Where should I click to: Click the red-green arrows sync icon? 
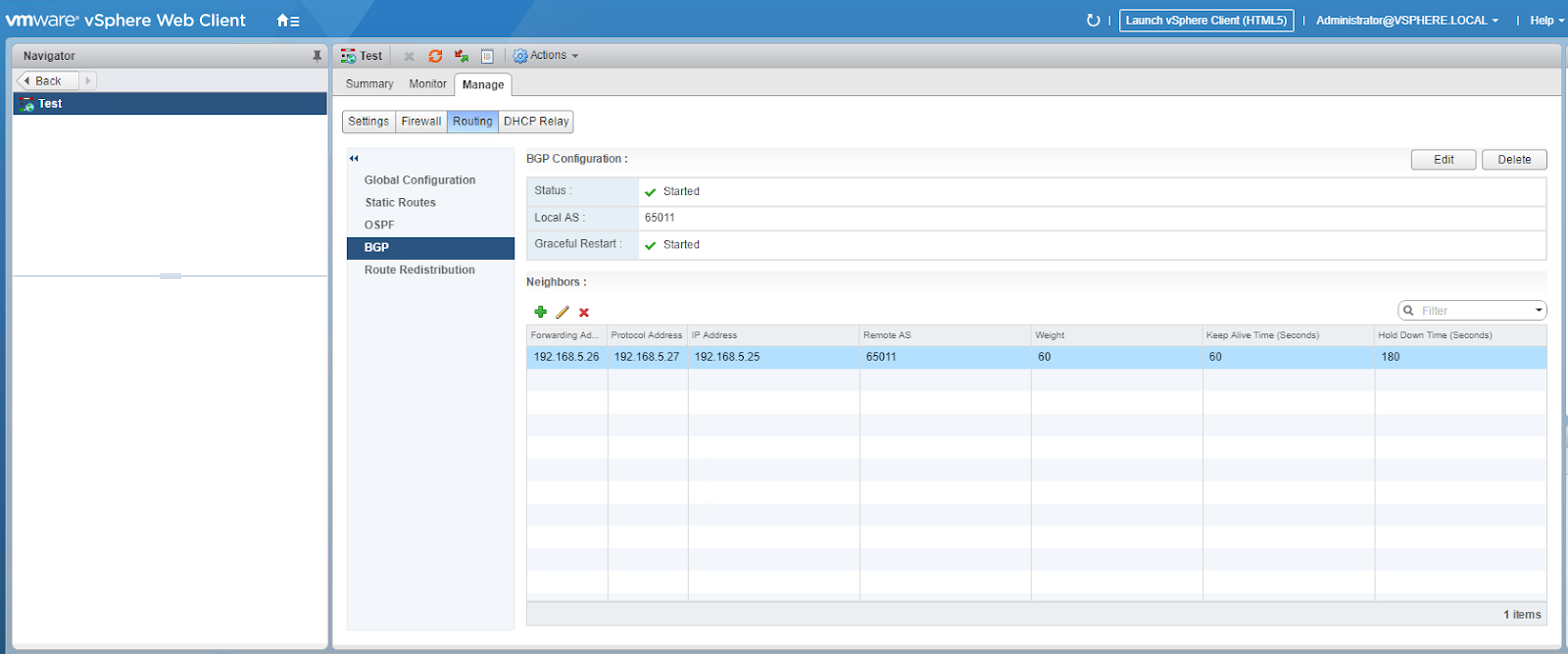click(462, 56)
